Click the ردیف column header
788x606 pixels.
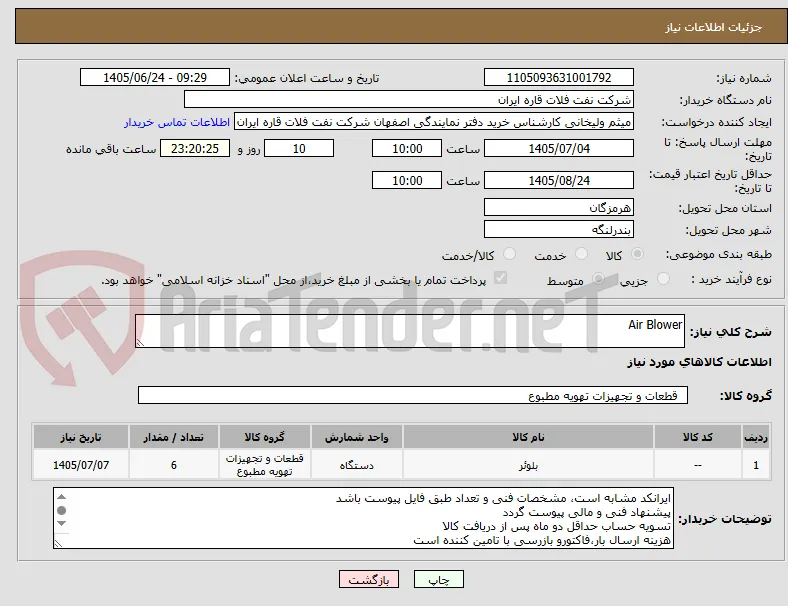click(756, 437)
